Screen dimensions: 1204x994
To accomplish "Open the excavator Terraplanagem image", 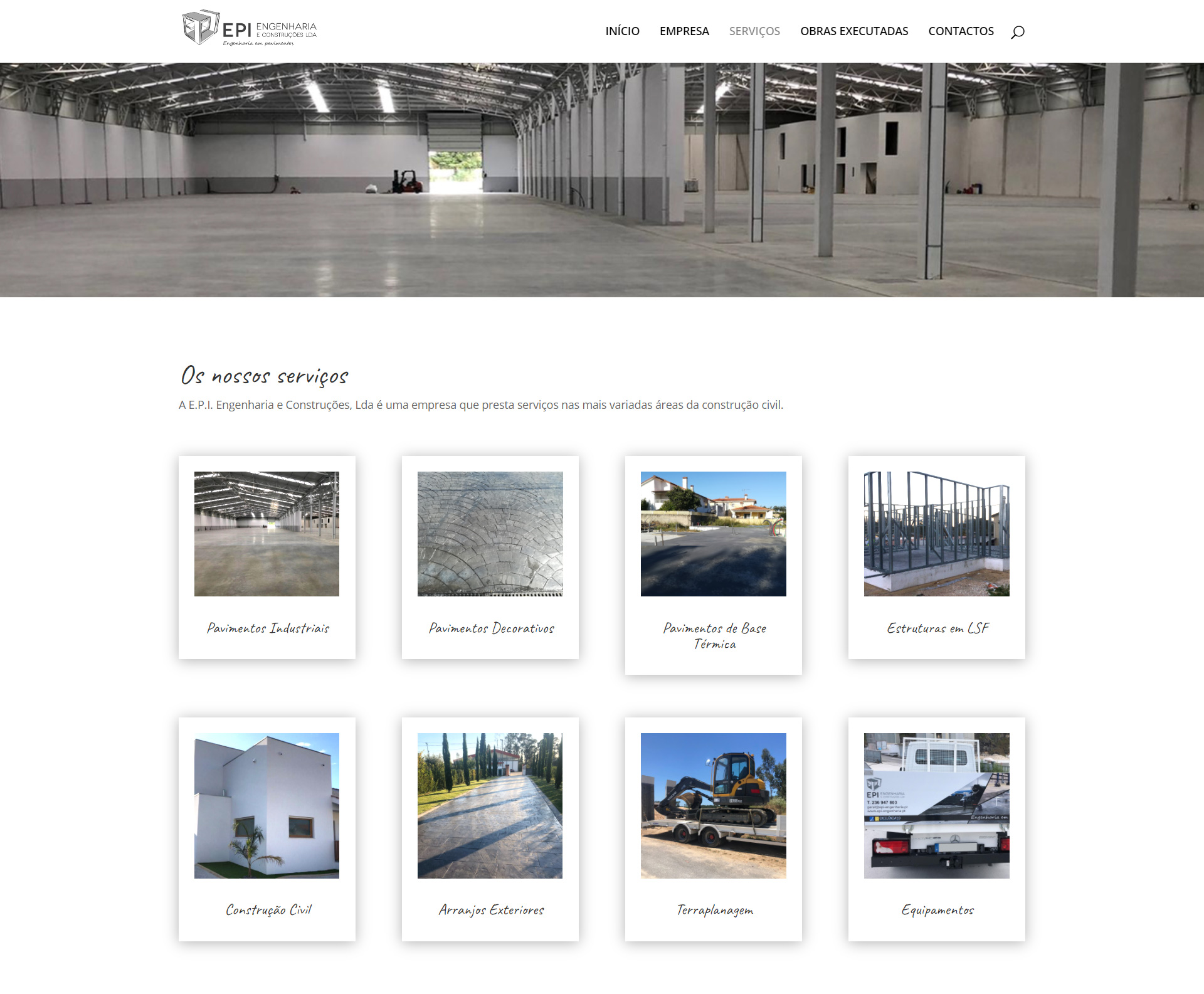I will coord(713,805).
